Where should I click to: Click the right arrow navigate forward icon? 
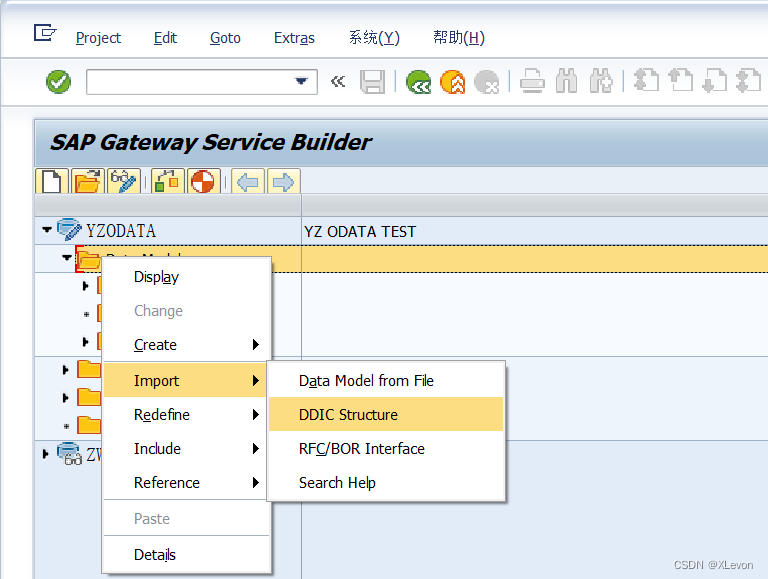(283, 182)
